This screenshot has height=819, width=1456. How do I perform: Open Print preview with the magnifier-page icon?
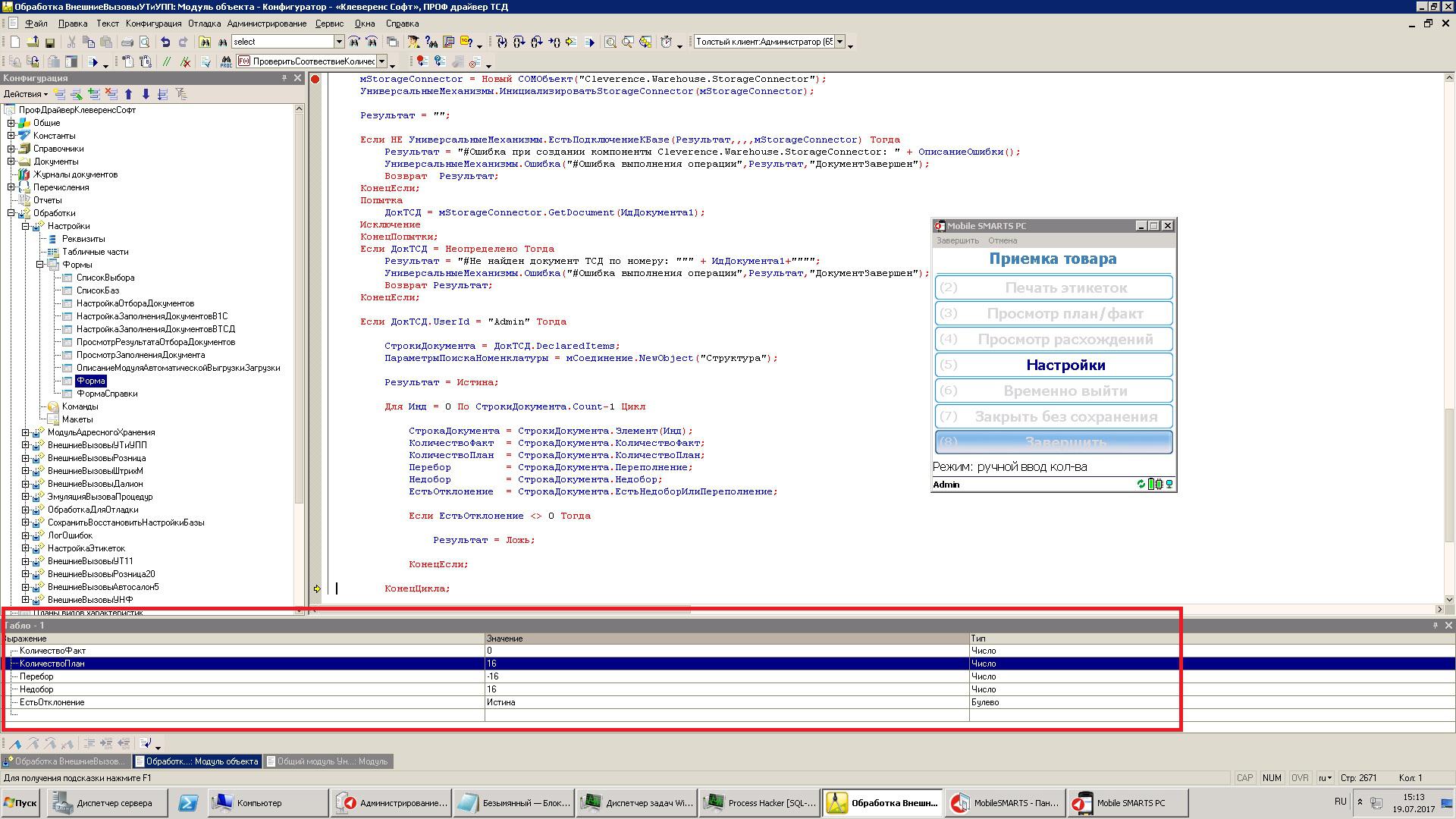tap(144, 42)
